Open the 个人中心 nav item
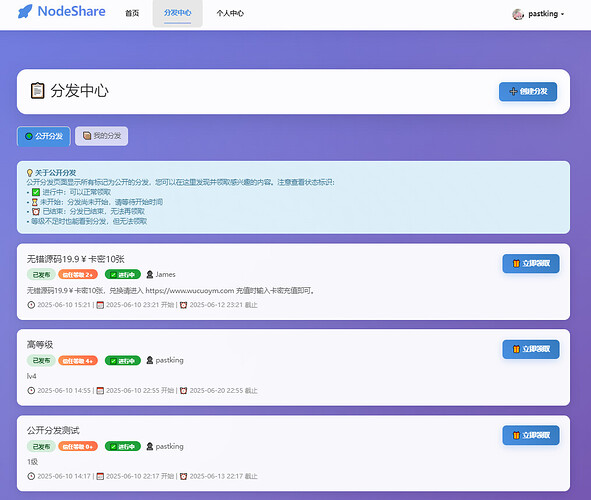Screen dimensions: 591x500 230,13
